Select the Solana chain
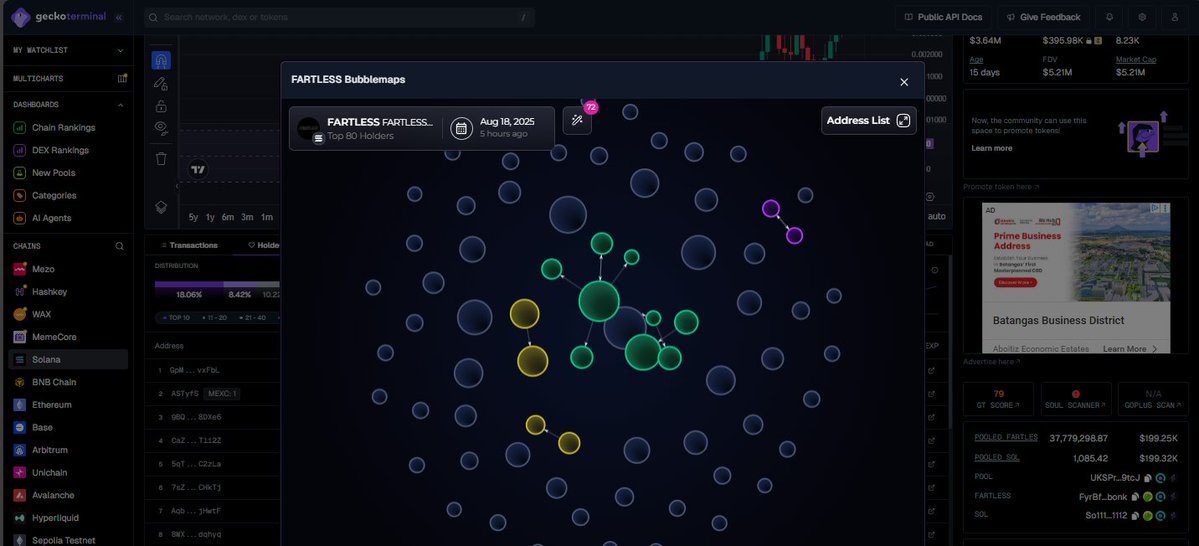1199x546 pixels. 68,359
